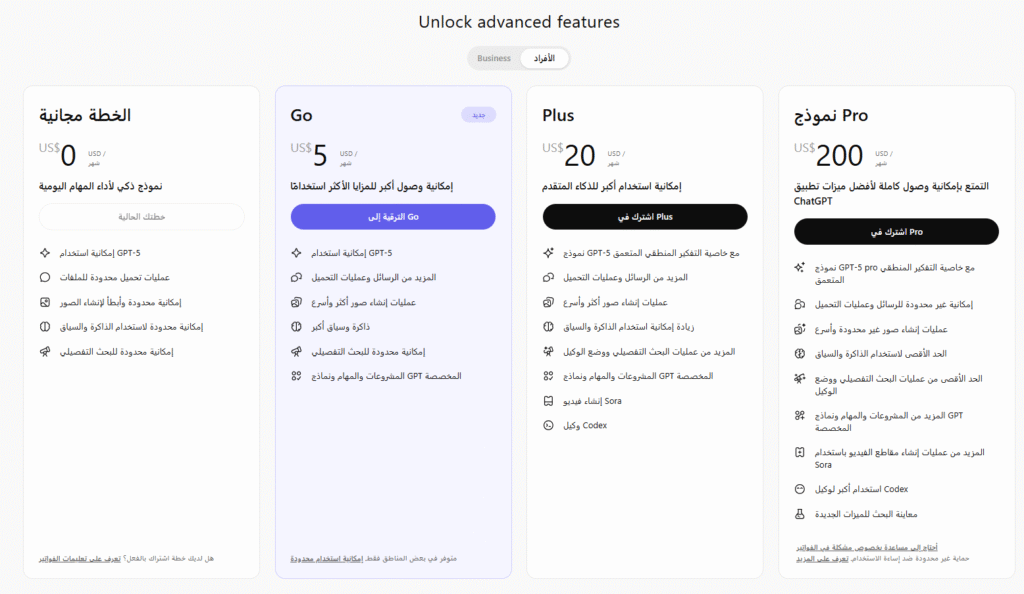This screenshot has width=1024, height=594.
Task: Click the Sora video icon in Plus plan
Action: pos(548,401)
